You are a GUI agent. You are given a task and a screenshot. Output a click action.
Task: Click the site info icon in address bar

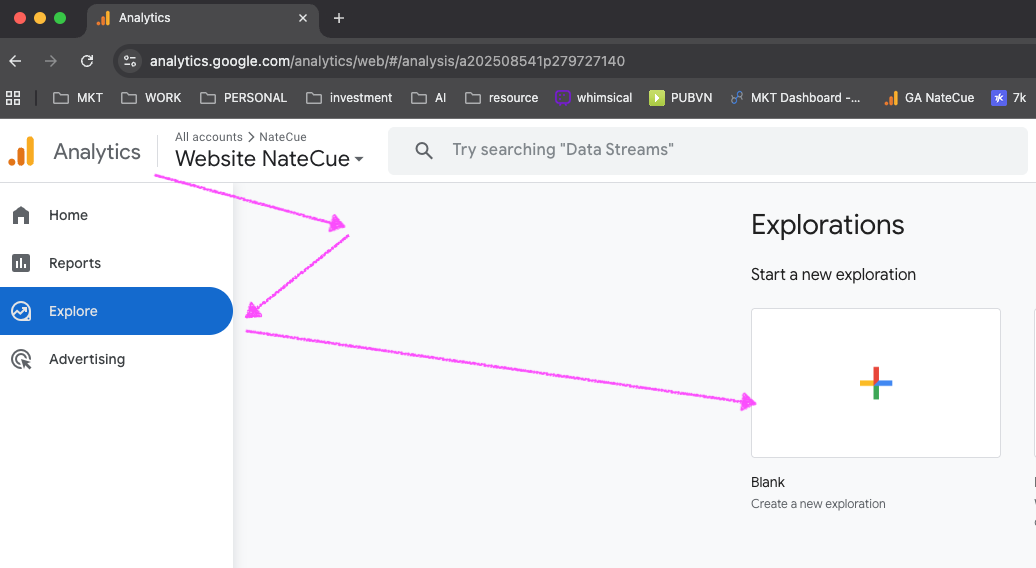[130, 61]
